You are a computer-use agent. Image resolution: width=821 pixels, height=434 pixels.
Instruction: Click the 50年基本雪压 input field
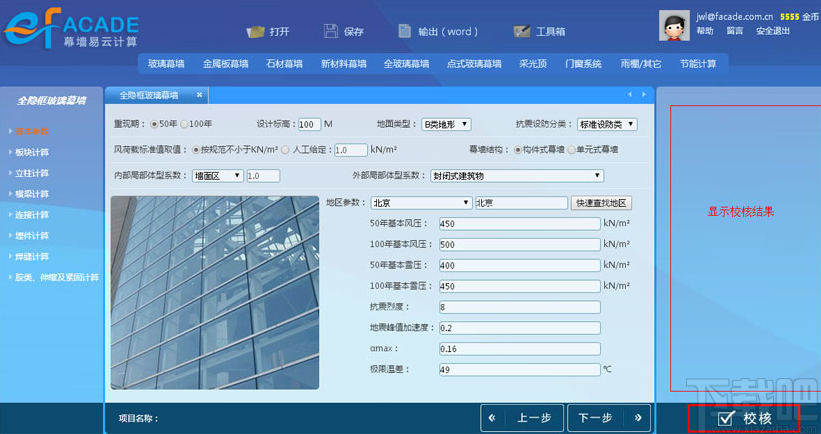click(x=520, y=265)
